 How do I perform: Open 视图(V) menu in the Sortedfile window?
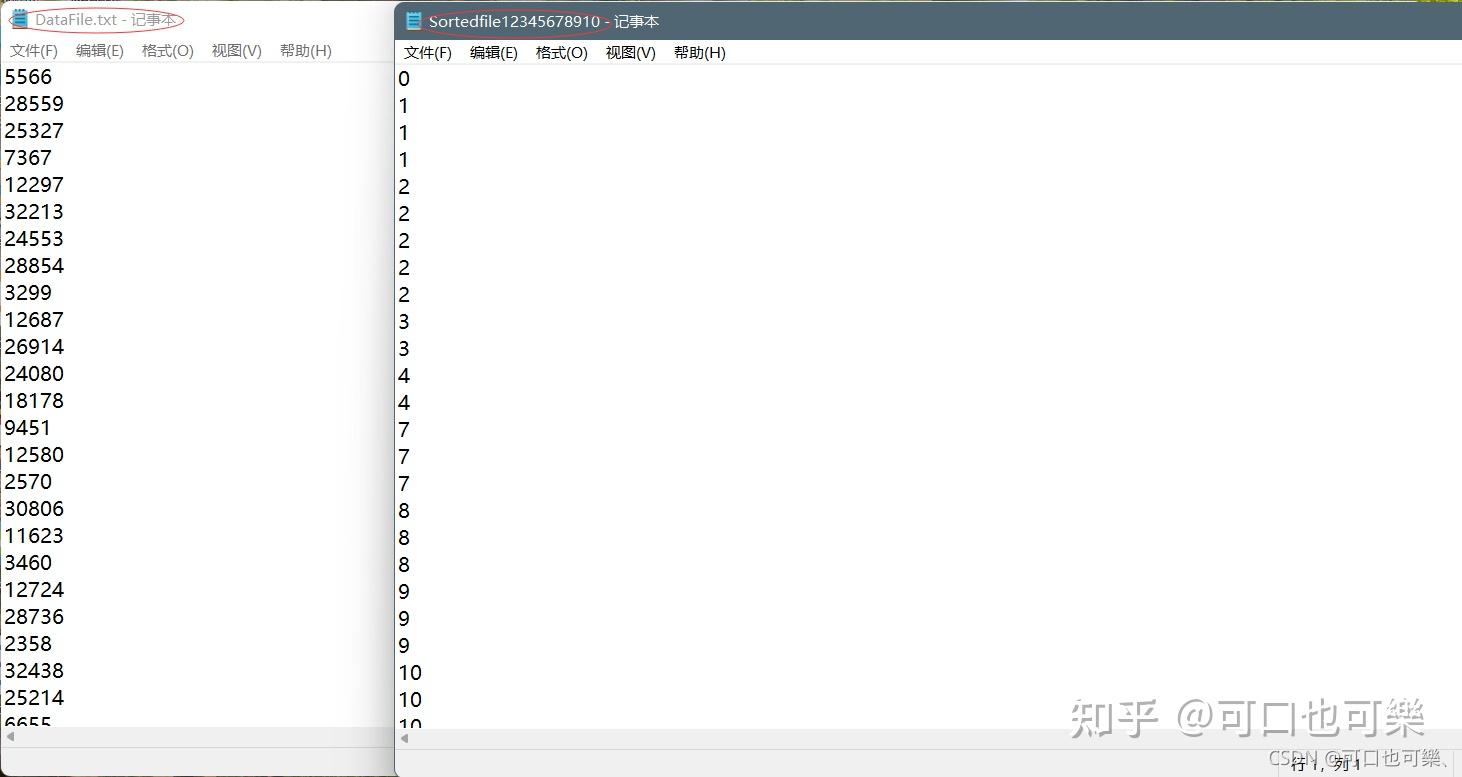click(630, 53)
